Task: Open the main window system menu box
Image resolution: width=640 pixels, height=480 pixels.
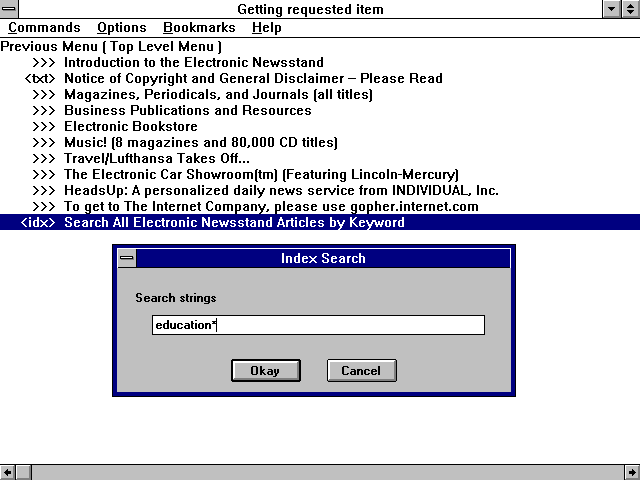Action: tap(9, 9)
